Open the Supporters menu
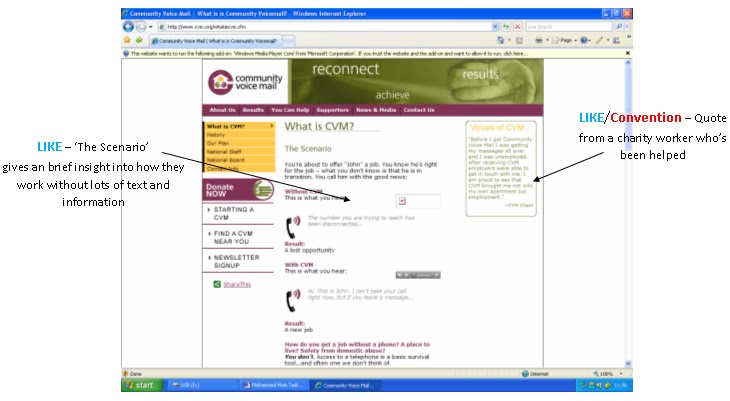730x401 pixels. pos(332,110)
